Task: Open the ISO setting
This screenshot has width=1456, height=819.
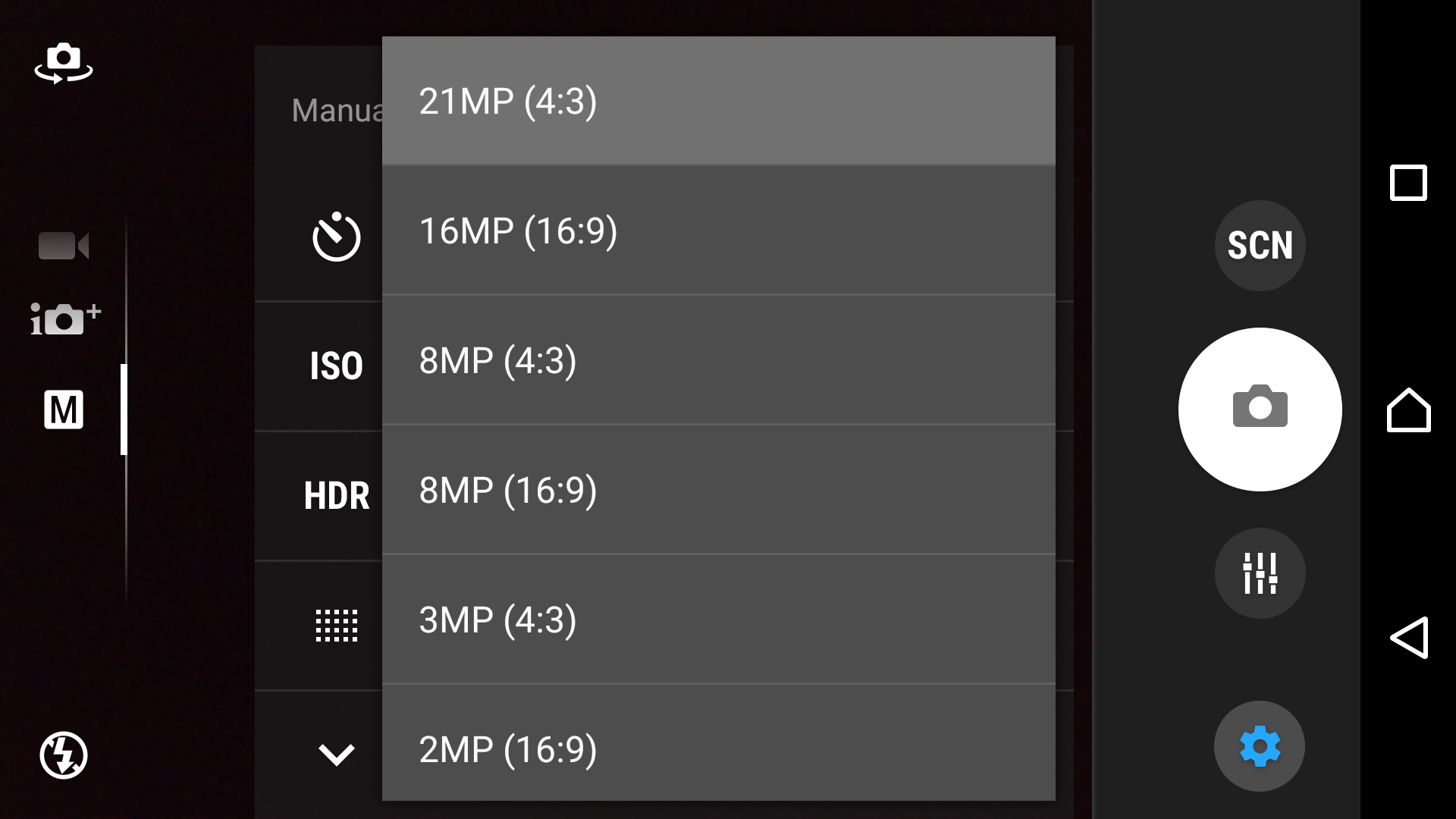Action: (336, 366)
